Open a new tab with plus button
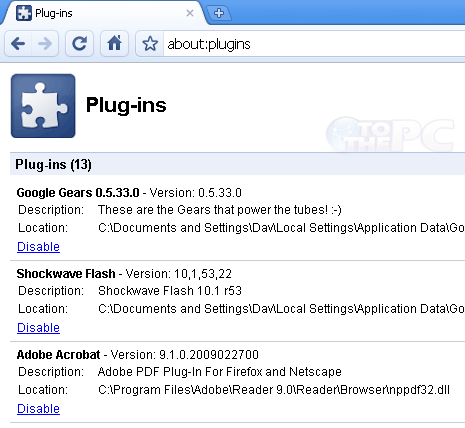Viewport: 465px width, 428px height. click(219, 13)
